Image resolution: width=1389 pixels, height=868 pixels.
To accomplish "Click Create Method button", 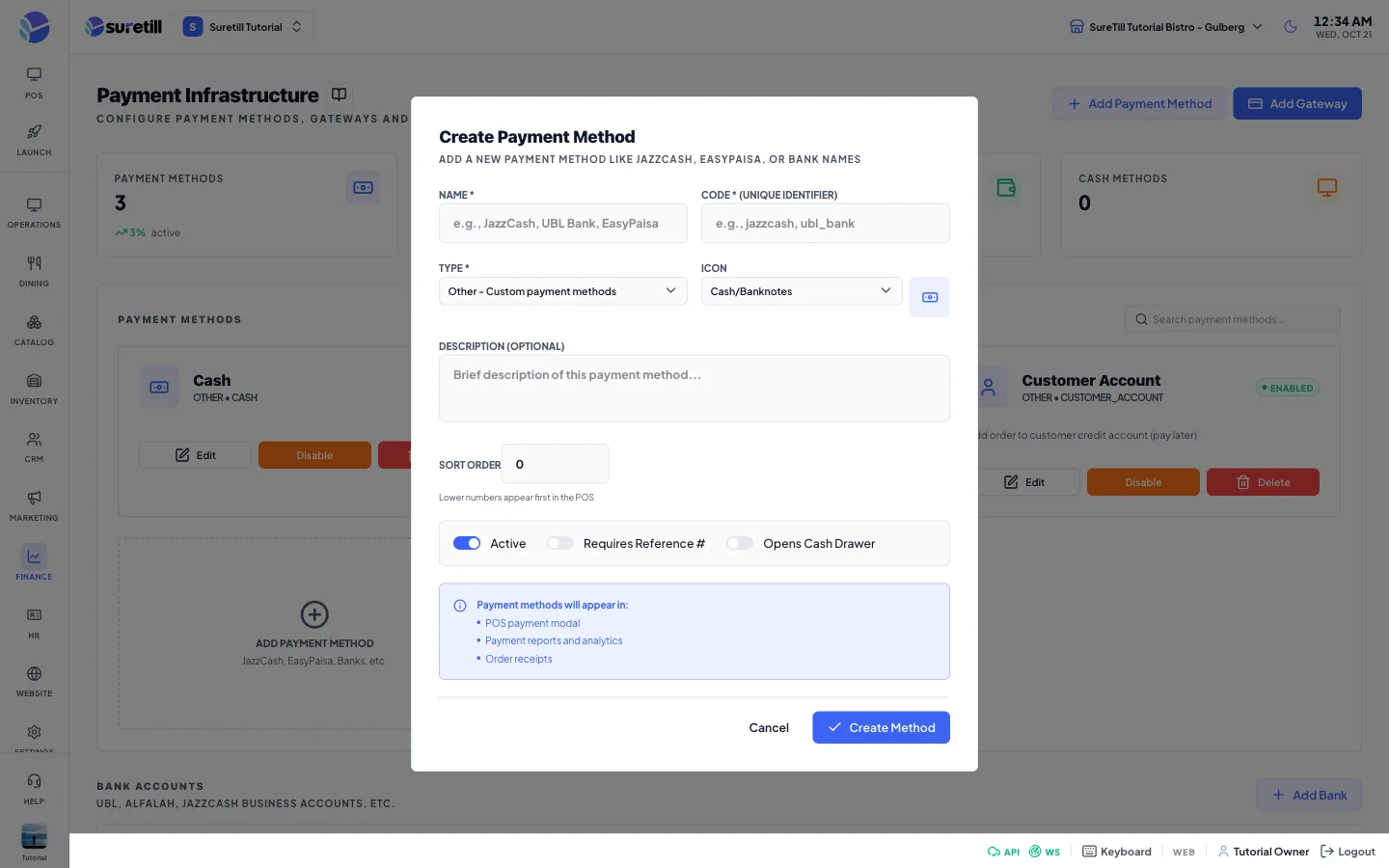I will click(881, 728).
